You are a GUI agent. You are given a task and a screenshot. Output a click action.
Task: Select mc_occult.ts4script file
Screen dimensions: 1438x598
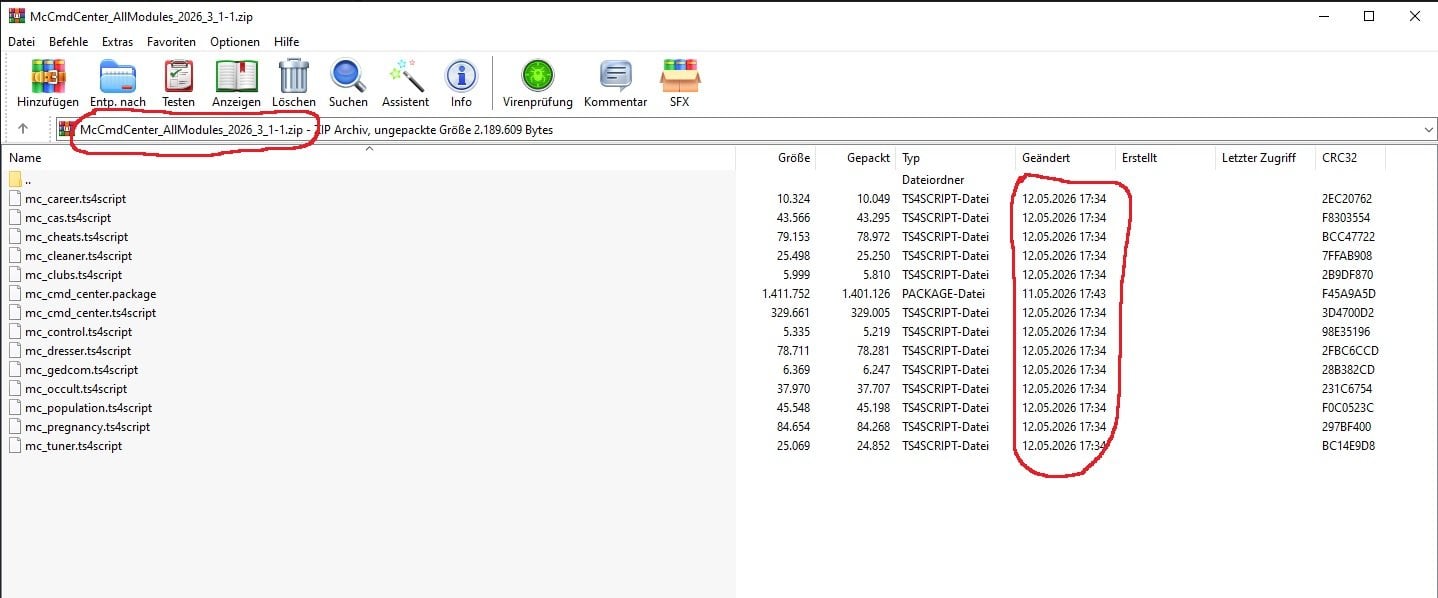click(x=76, y=389)
